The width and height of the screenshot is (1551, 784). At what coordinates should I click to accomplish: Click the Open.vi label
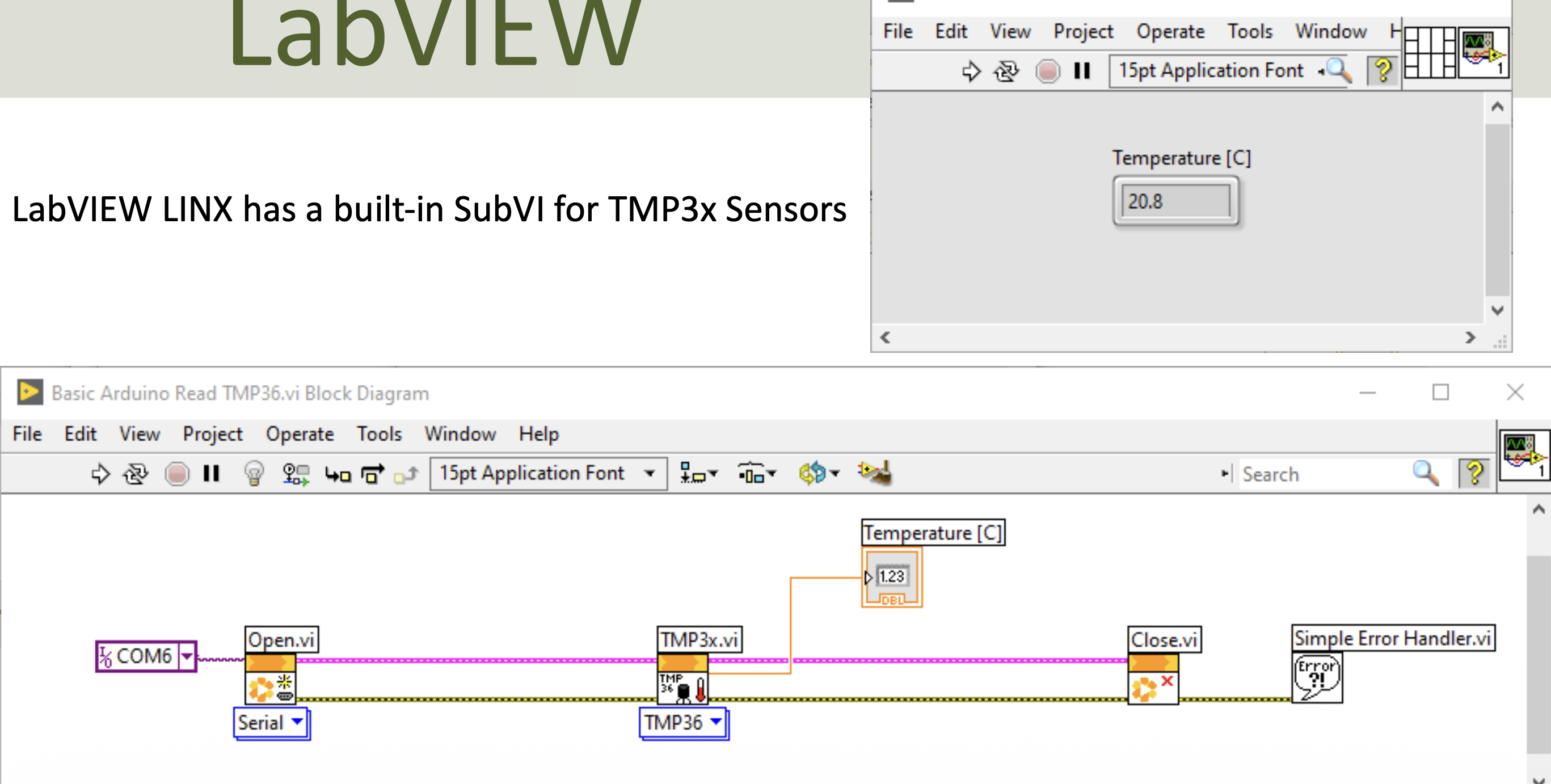(281, 639)
